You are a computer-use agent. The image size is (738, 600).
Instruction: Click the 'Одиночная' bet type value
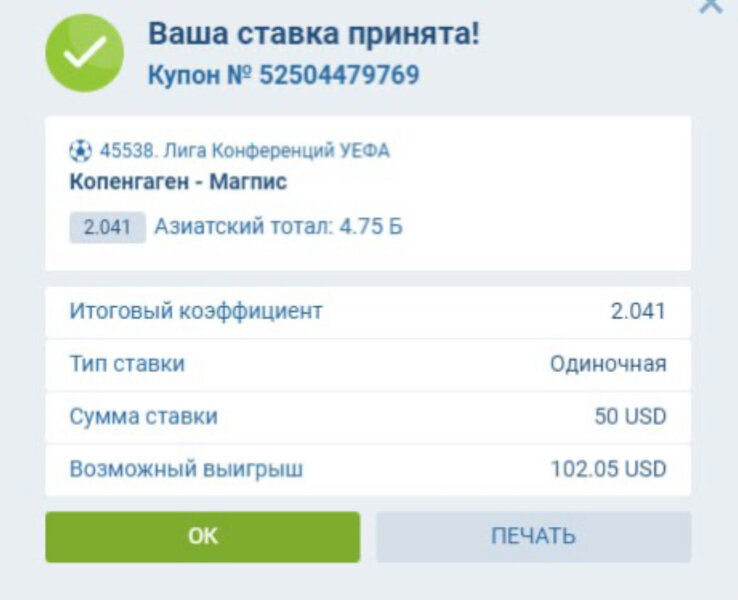point(608,364)
